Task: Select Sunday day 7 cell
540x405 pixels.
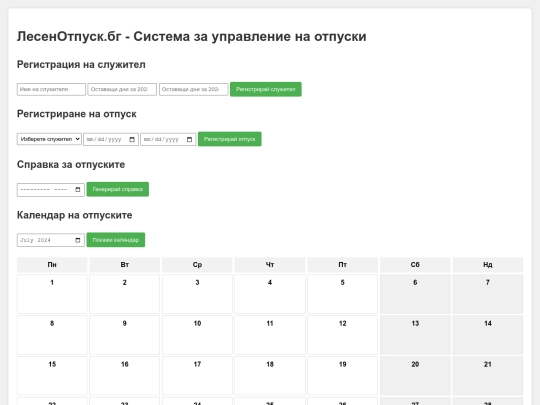Action: click(x=488, y=294)
